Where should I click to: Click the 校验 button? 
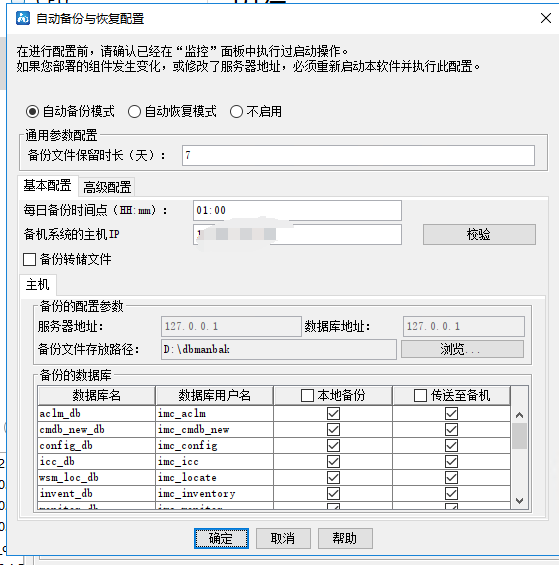[x=479, y=235]
